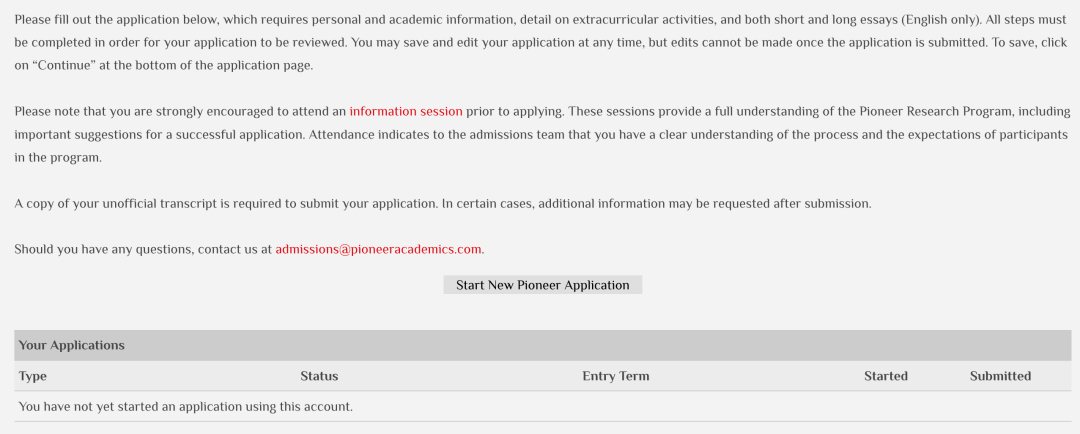The height and width of the screenshot is (434, 1080).
Task: Click the Started column header
Action: coord(886,376)
